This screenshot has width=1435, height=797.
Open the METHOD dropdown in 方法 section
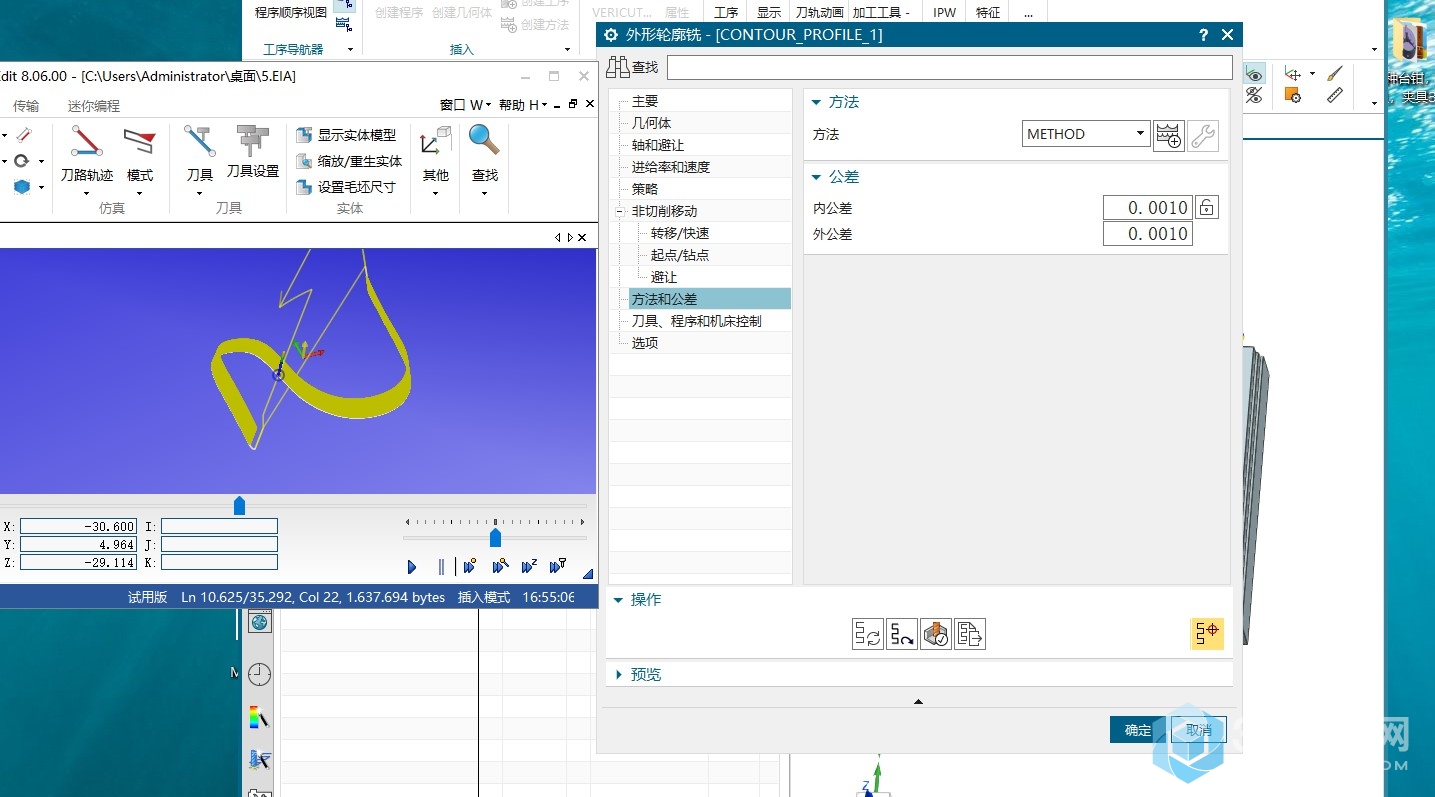(1087, 134)
